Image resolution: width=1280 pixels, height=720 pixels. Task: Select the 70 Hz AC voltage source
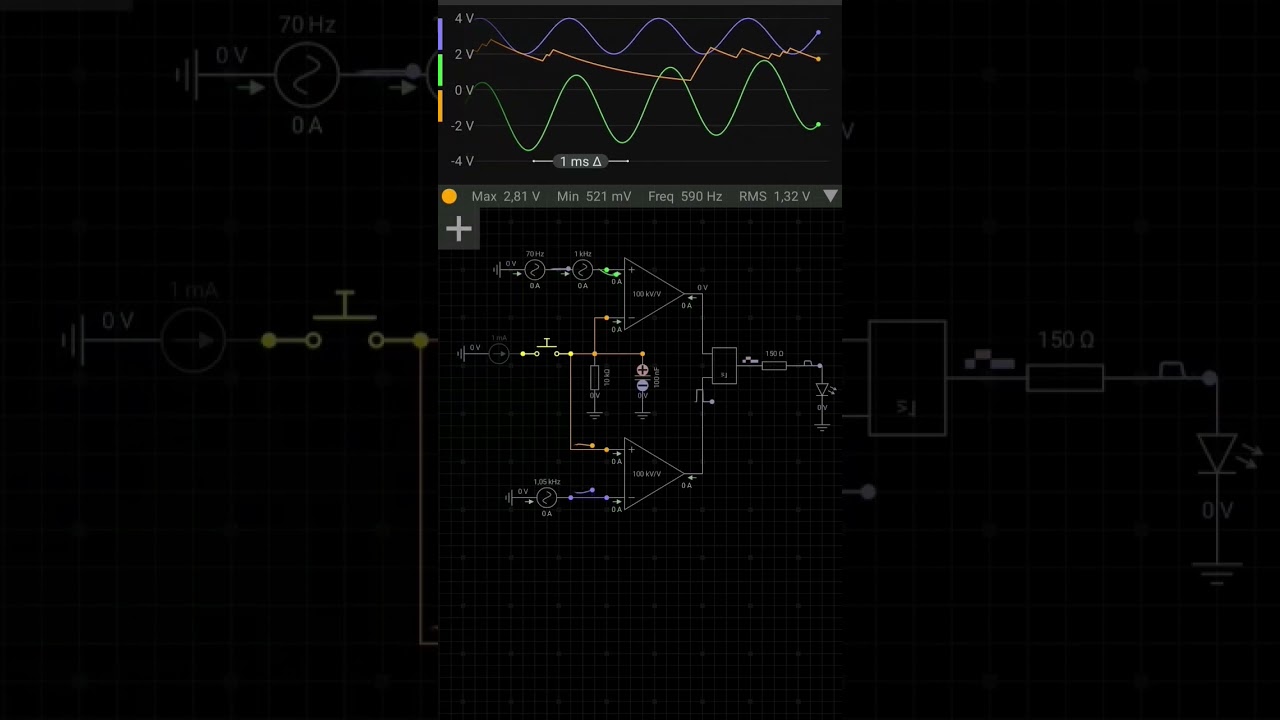(x=535, y=270)
